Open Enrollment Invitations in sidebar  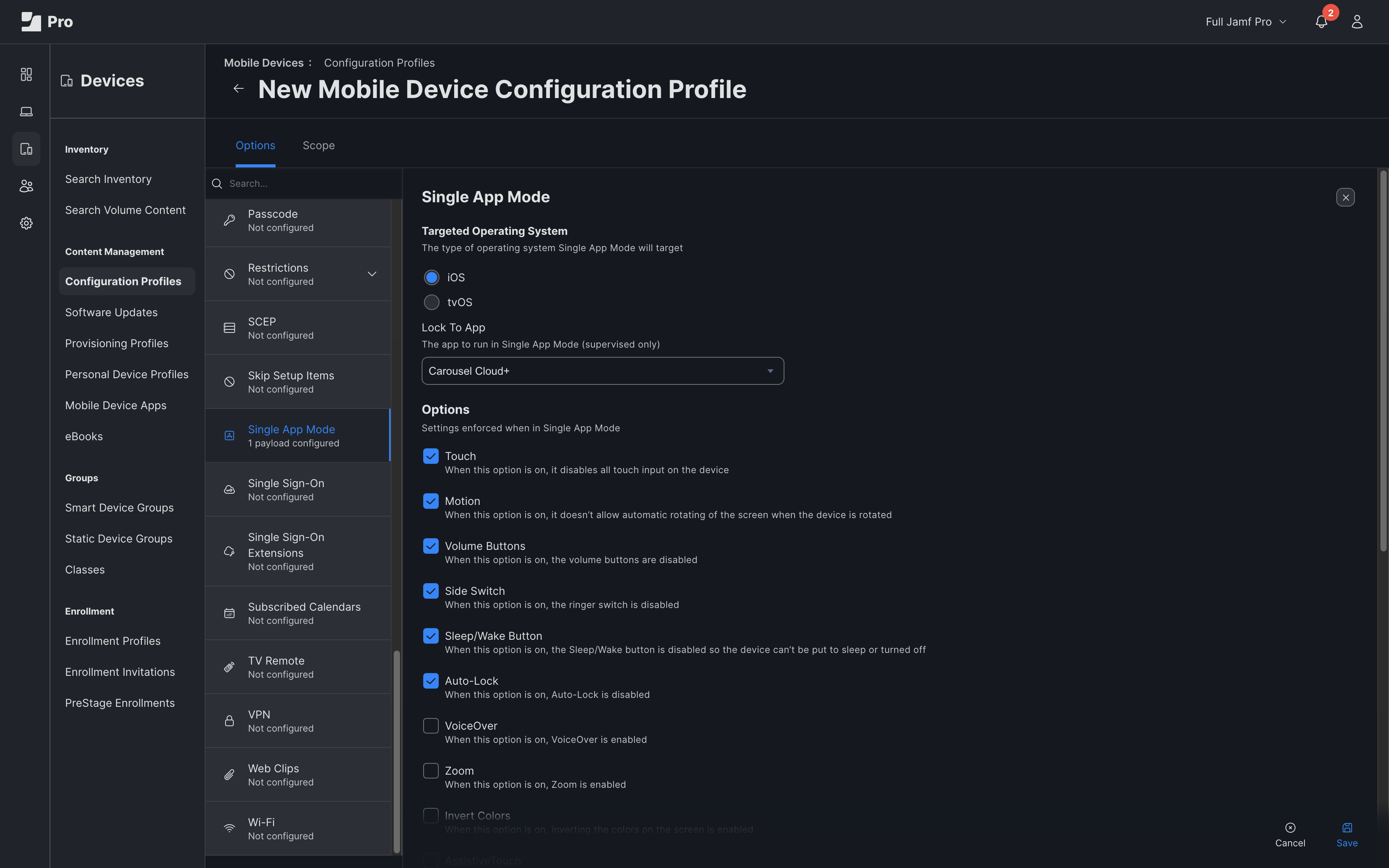point(120,672)
